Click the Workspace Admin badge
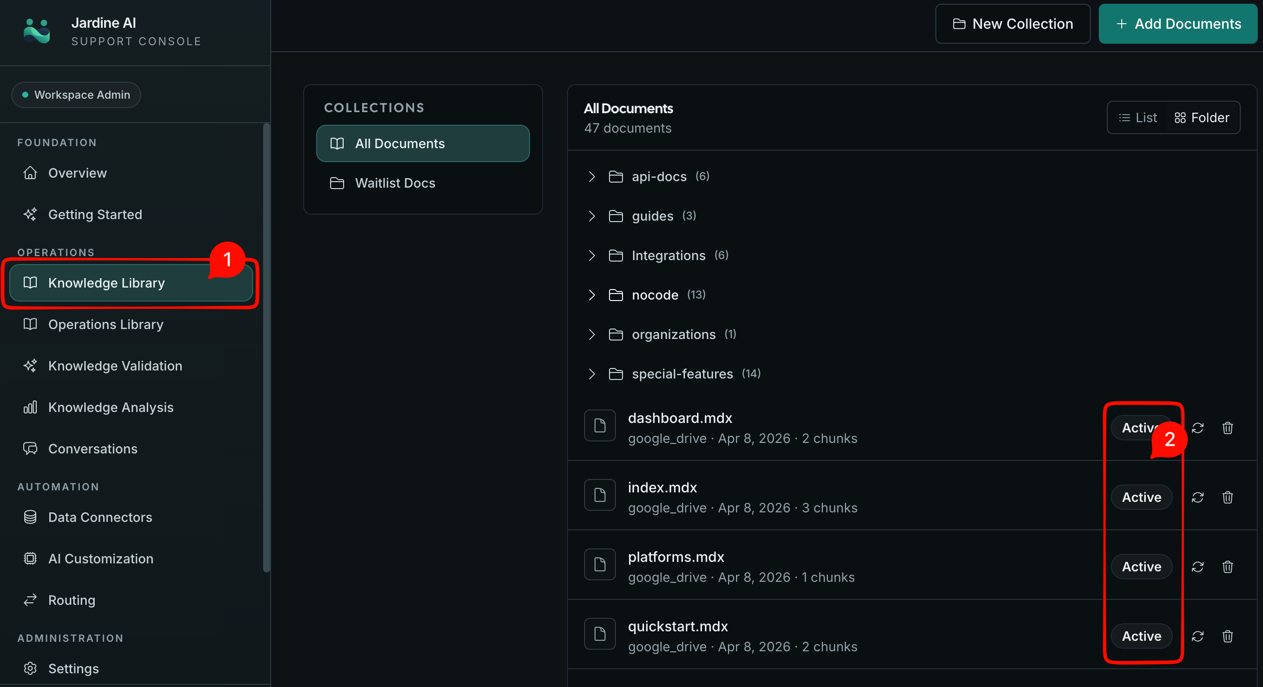Image resolution: width=1263 pixels, height=687 pixels. pos(76,95)
